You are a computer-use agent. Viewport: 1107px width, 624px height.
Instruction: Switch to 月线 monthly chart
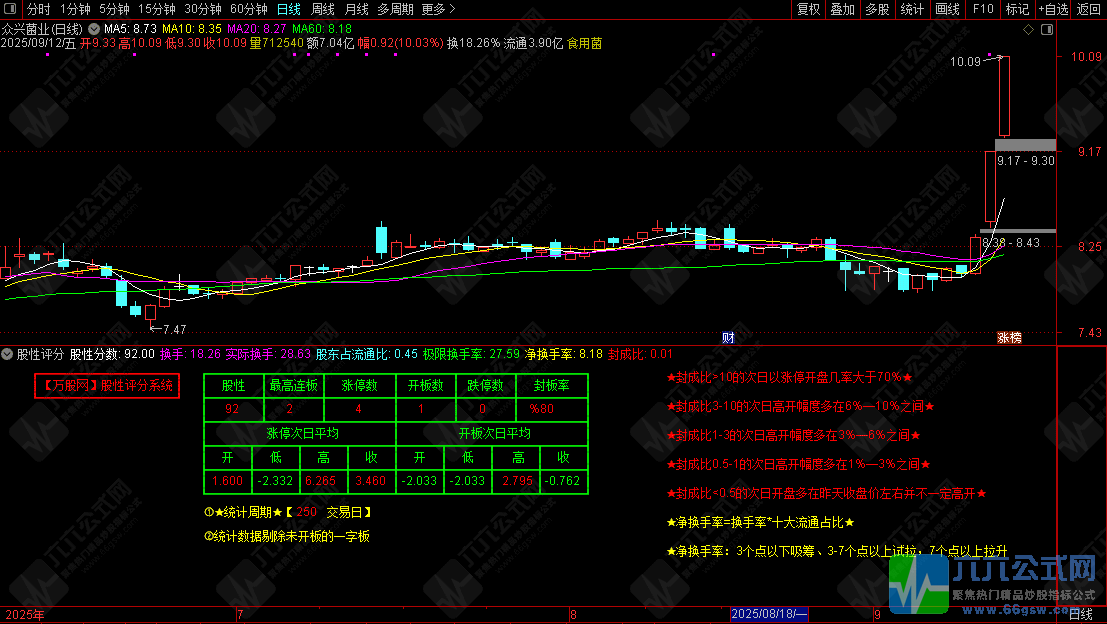tap(357, 9)
